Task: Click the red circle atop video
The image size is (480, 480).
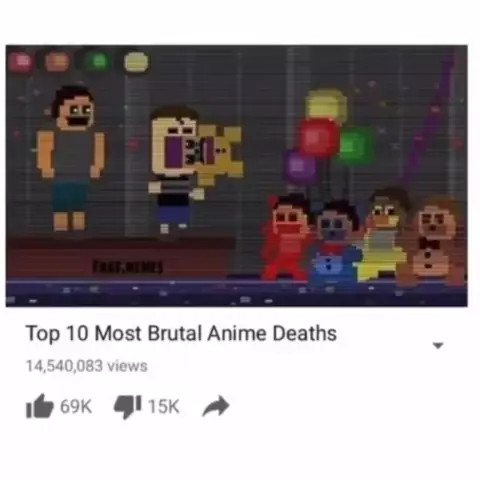Action: (21, 61)
